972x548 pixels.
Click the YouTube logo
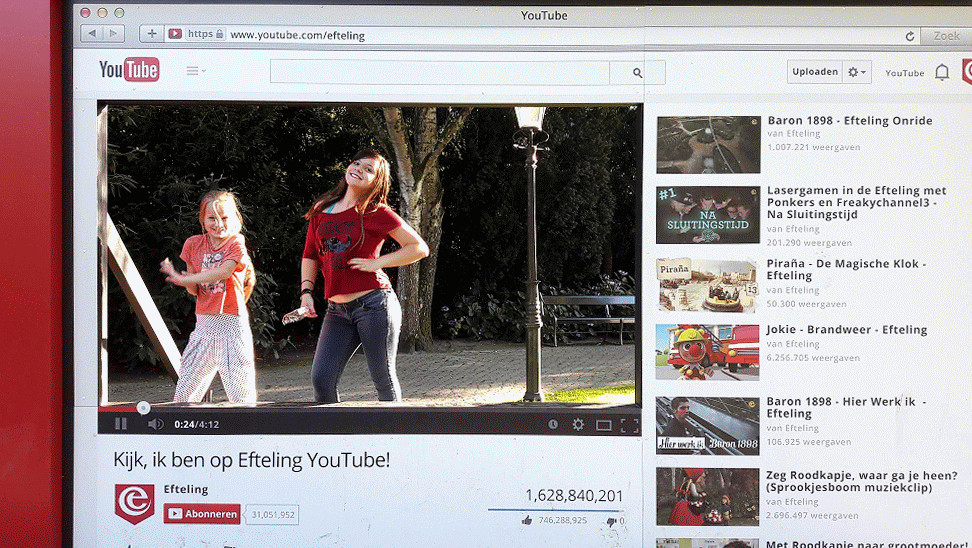tap(129, 69)
